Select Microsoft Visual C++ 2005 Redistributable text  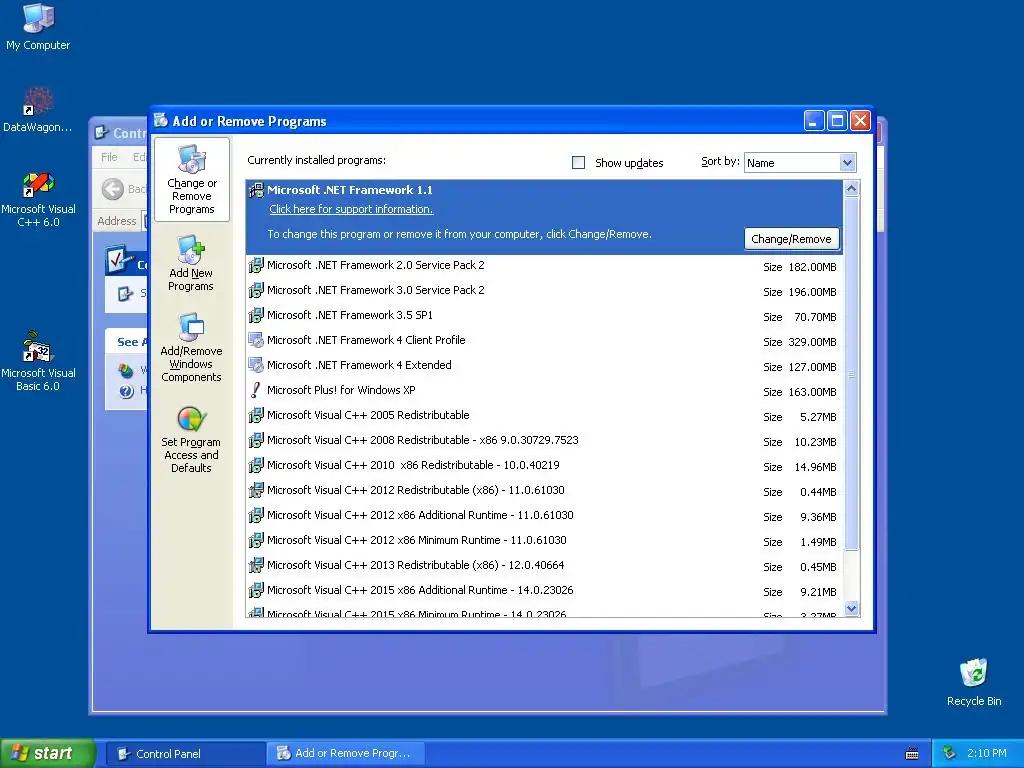(368, 415)
